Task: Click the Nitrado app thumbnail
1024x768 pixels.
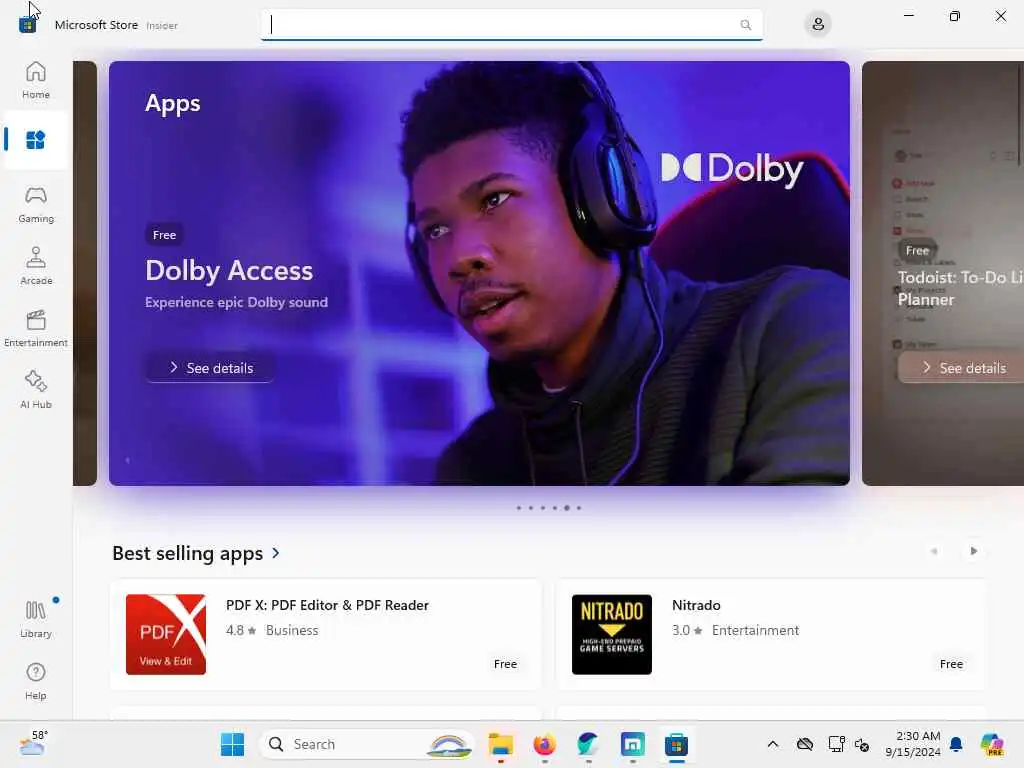Action: coord(612,634)
